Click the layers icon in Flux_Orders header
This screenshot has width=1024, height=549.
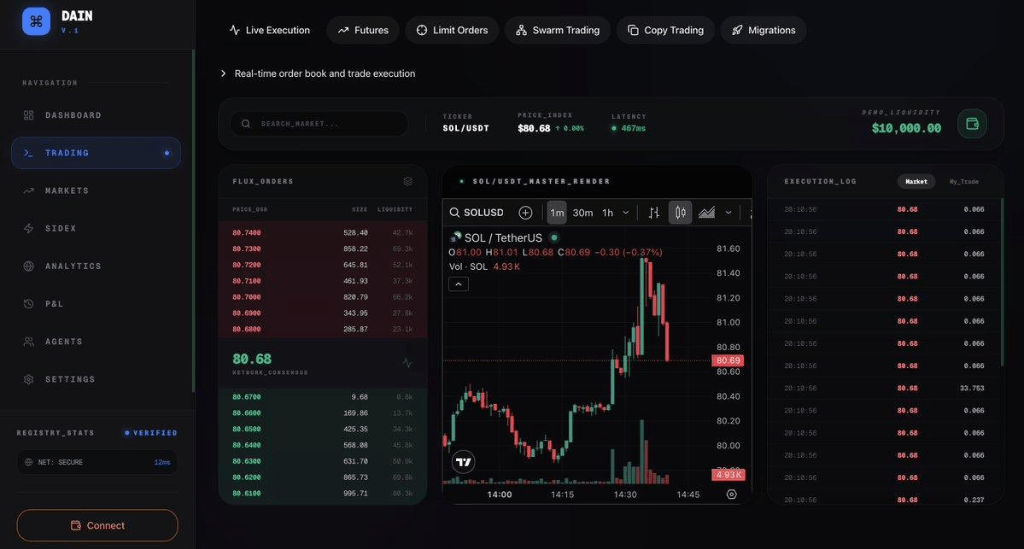[x=408, y=181]
